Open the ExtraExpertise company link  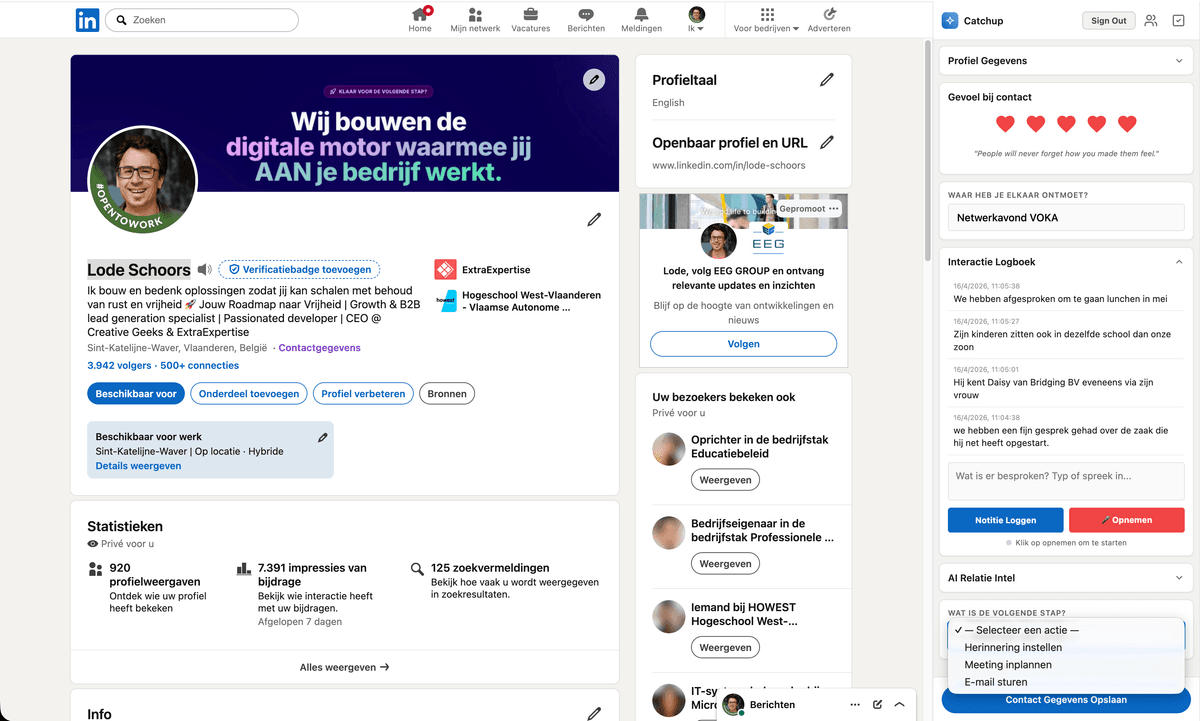pyautogui.click(x=483, y=270)
